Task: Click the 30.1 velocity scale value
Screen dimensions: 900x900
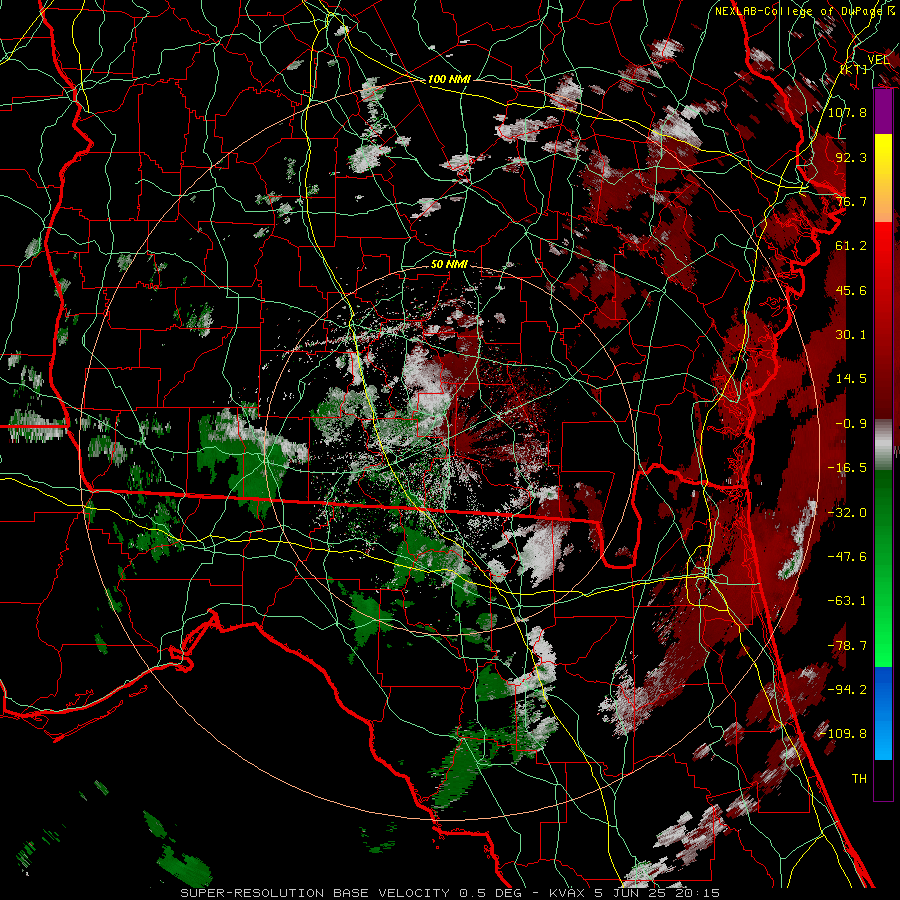Action: point(851,335)
